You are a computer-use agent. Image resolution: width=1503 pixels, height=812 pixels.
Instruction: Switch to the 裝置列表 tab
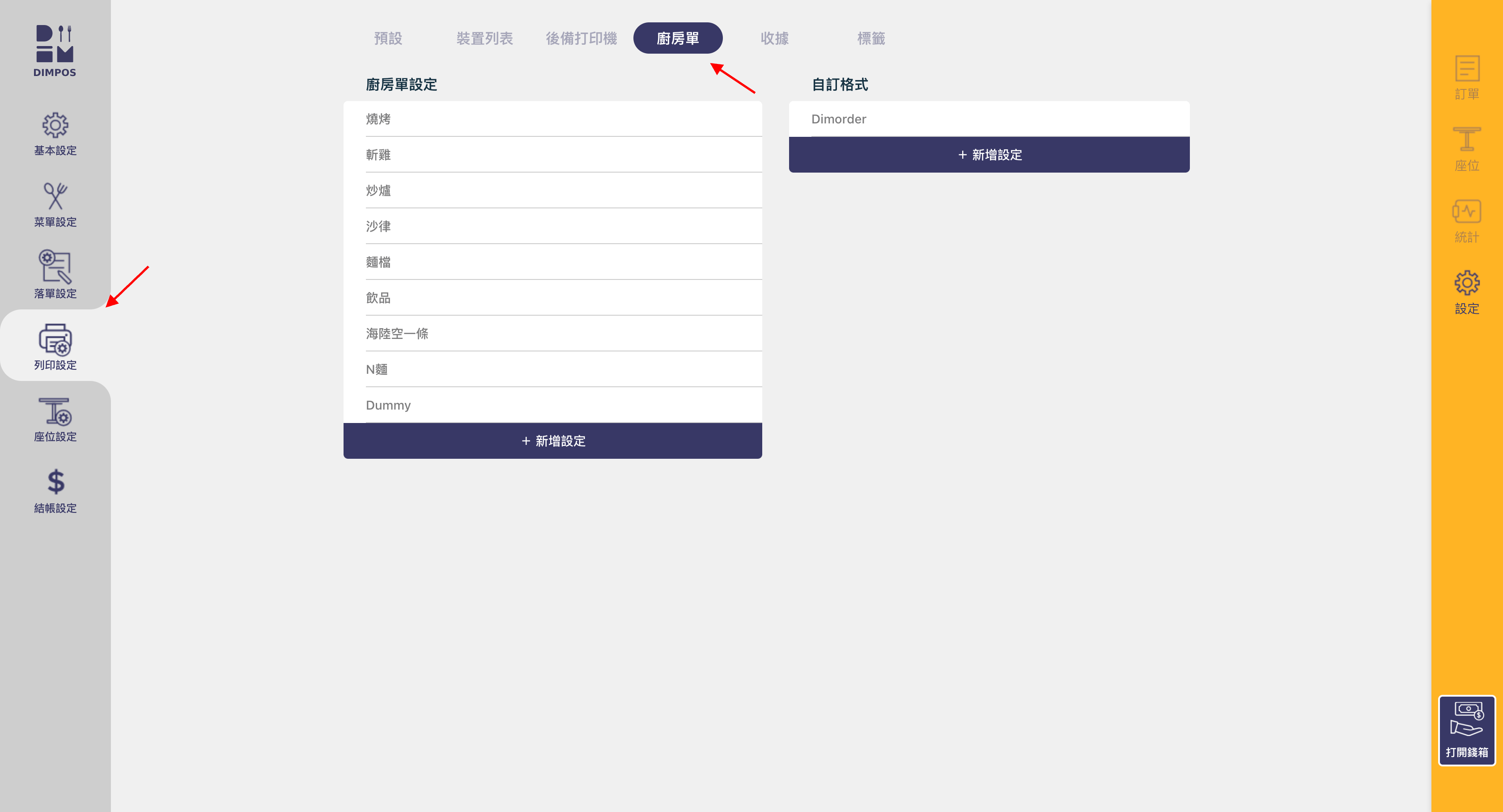coord(484,38)
